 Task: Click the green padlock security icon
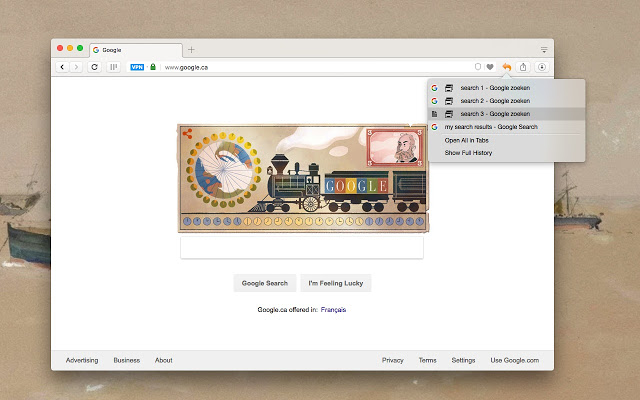pos(153,67)
